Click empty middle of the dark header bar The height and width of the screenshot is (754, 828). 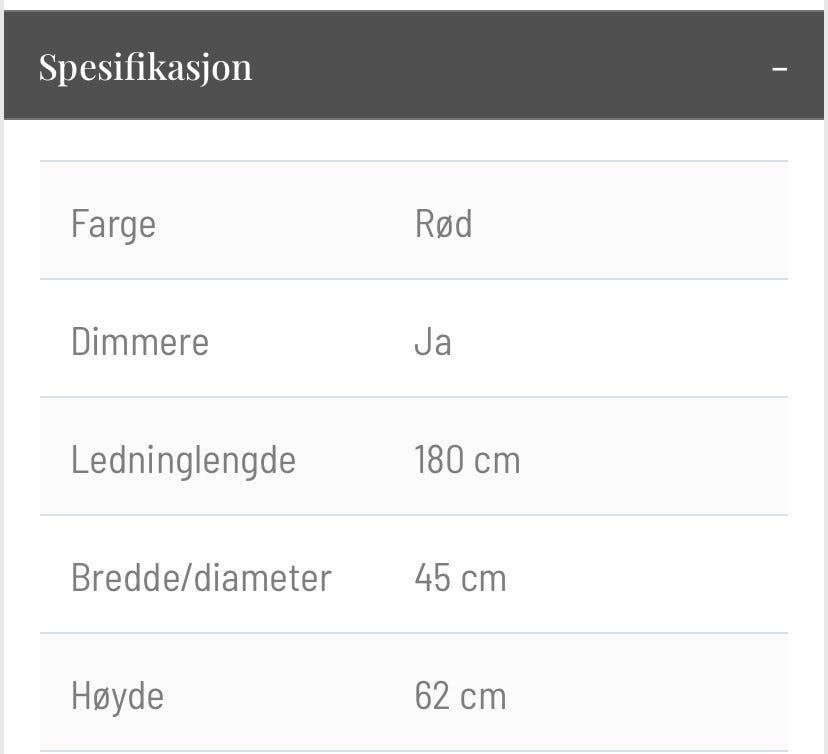point(500,67)
